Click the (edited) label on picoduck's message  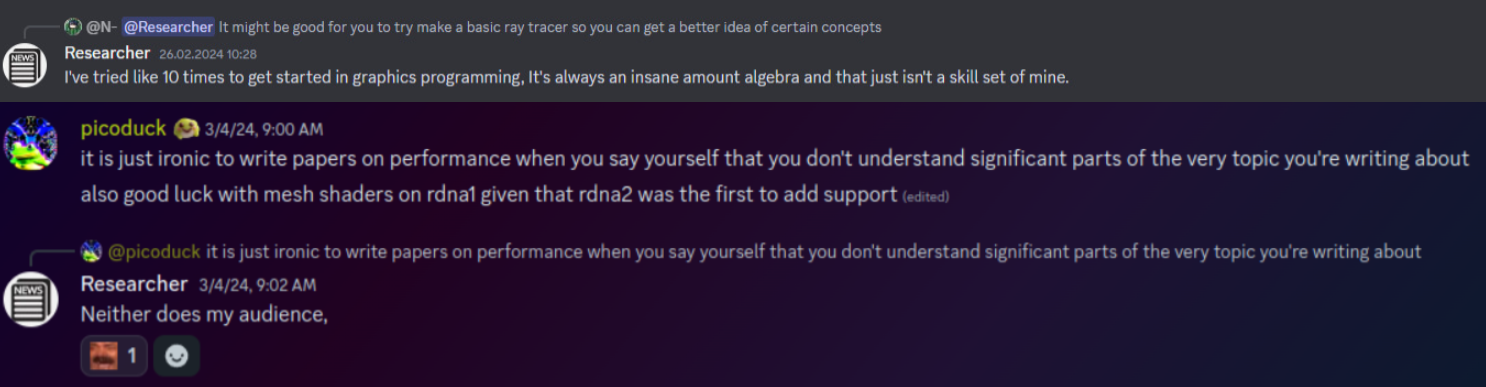coord(926,197)
